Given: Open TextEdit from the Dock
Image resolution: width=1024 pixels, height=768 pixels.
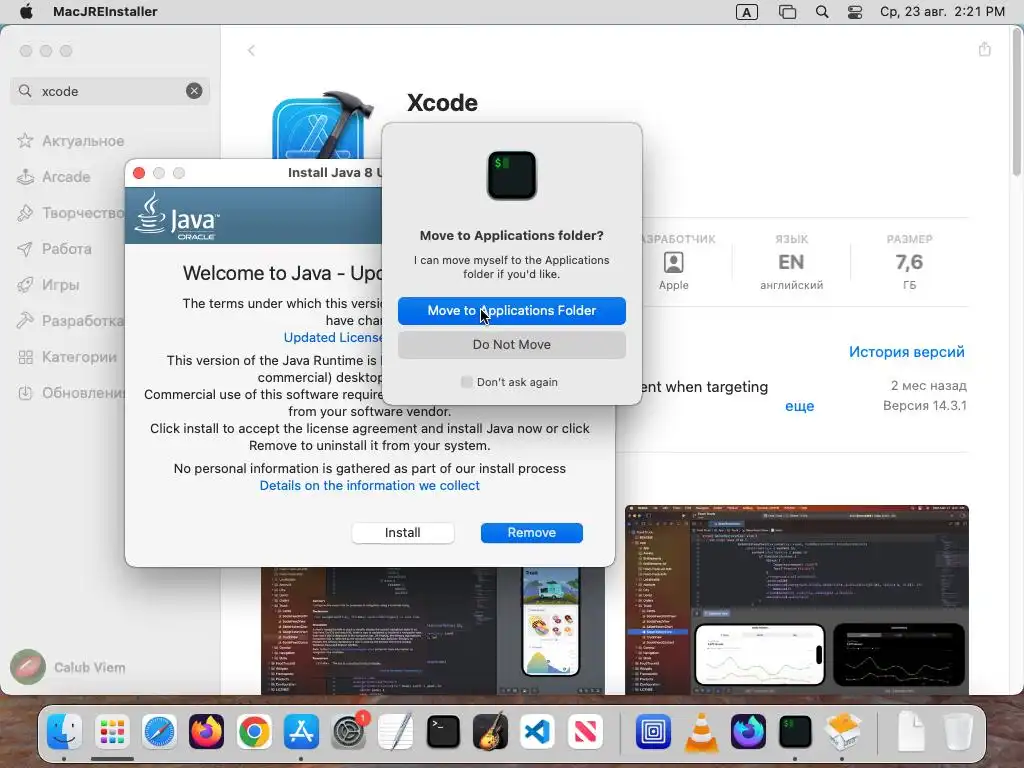Looking at the screenshot, I should pyautogui.click(x=396, y=731).
